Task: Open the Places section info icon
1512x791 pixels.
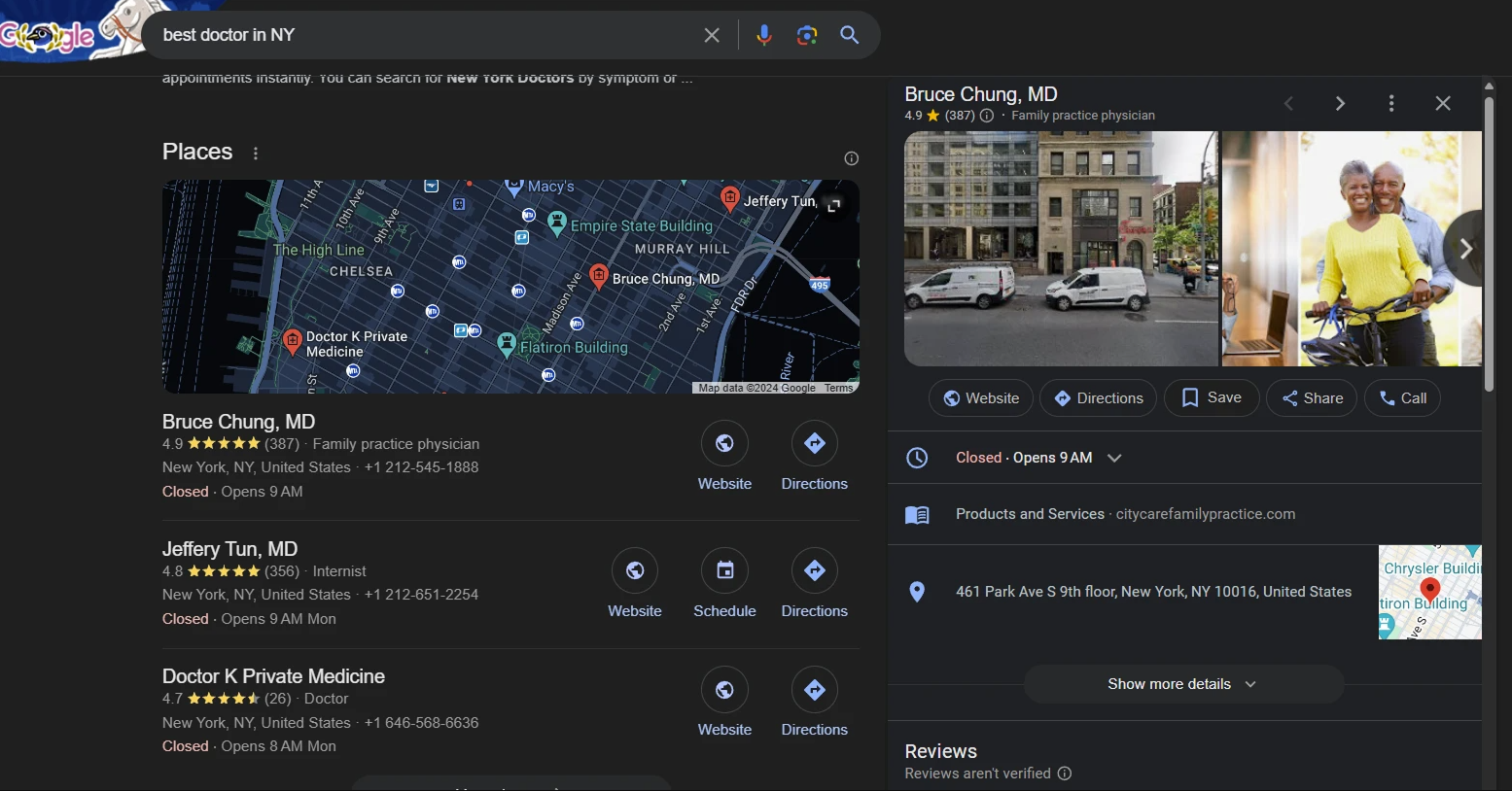Action: (x=852, y=158)
